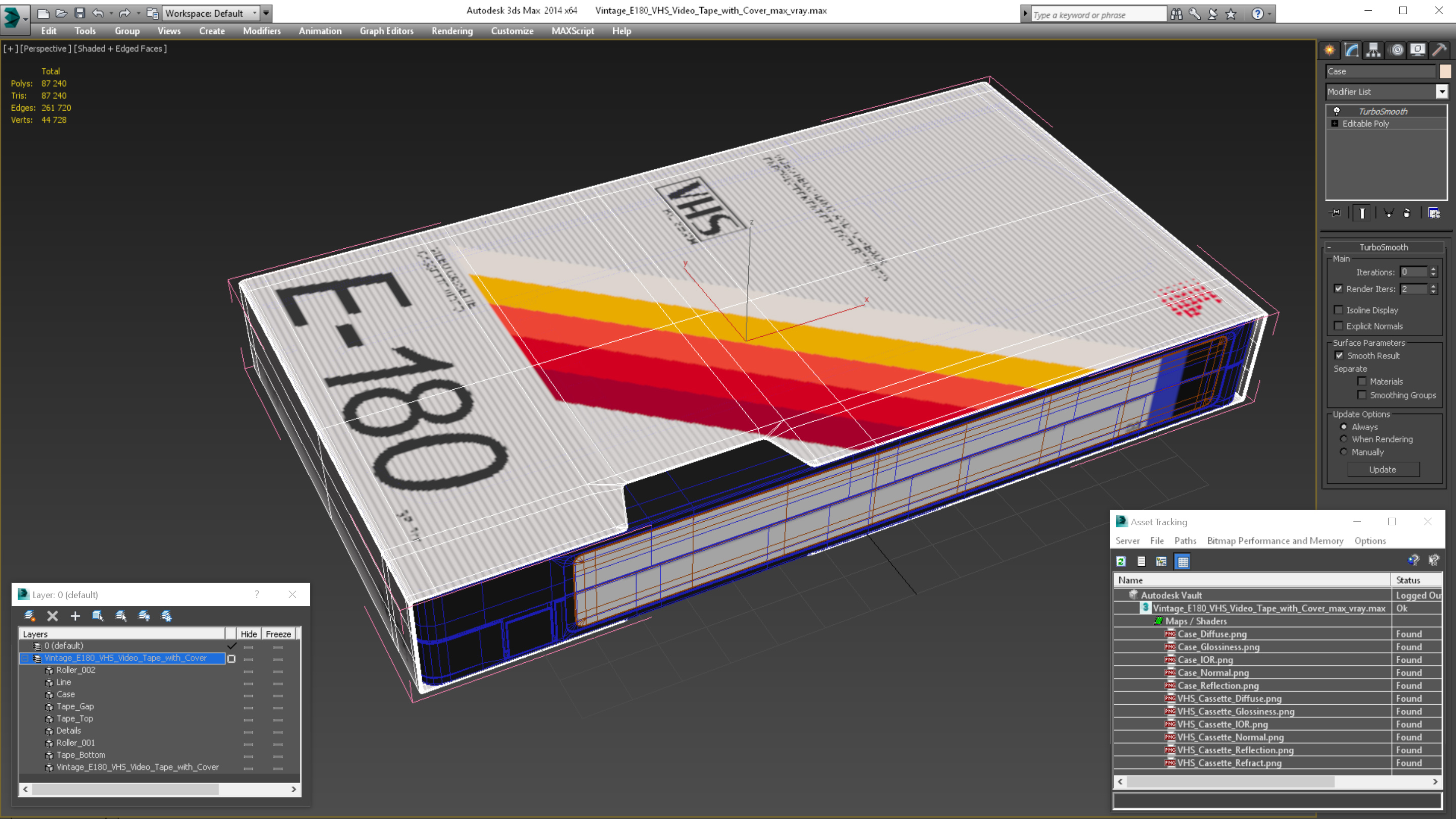Open Bitmap Performance and Memory menu

tap(1275, 540)
